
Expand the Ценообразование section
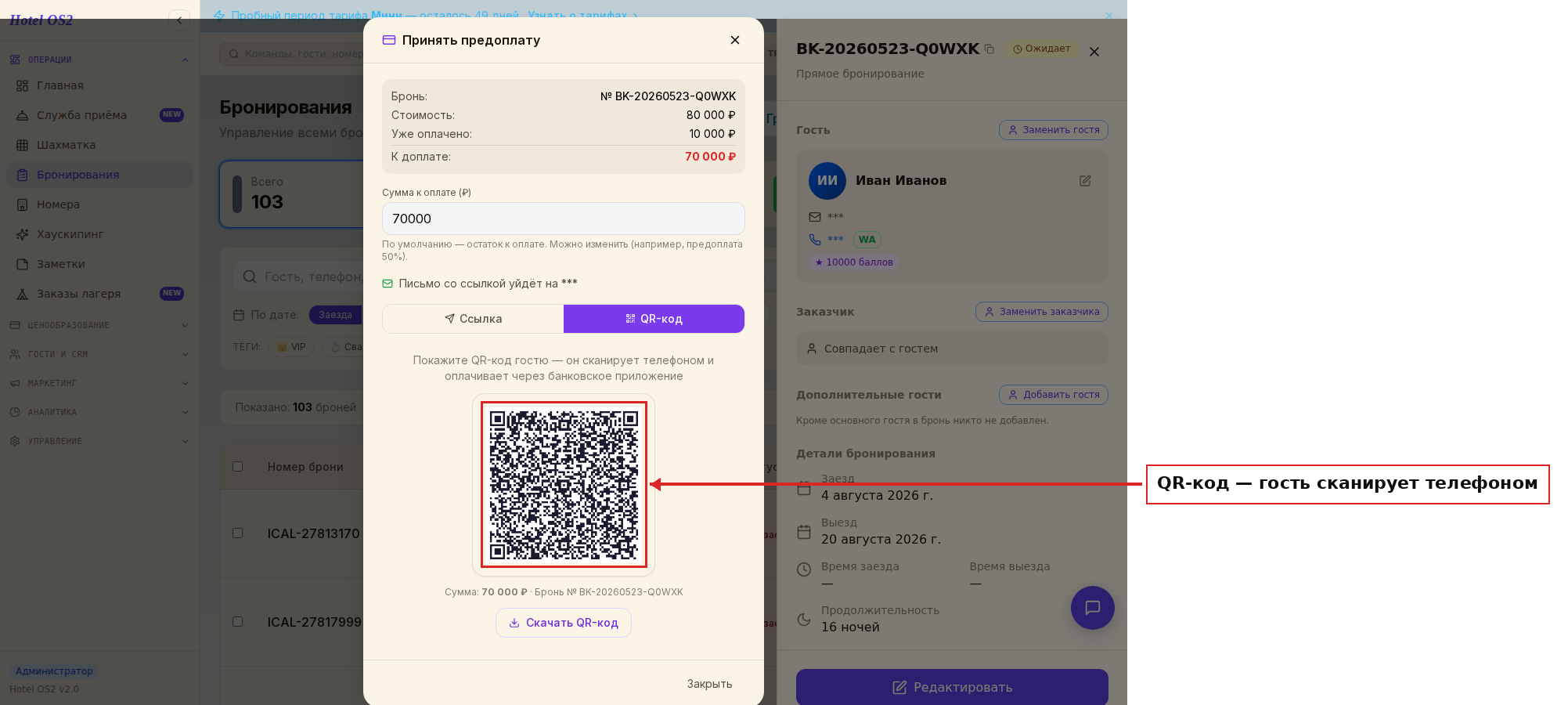tap(99, 325)
